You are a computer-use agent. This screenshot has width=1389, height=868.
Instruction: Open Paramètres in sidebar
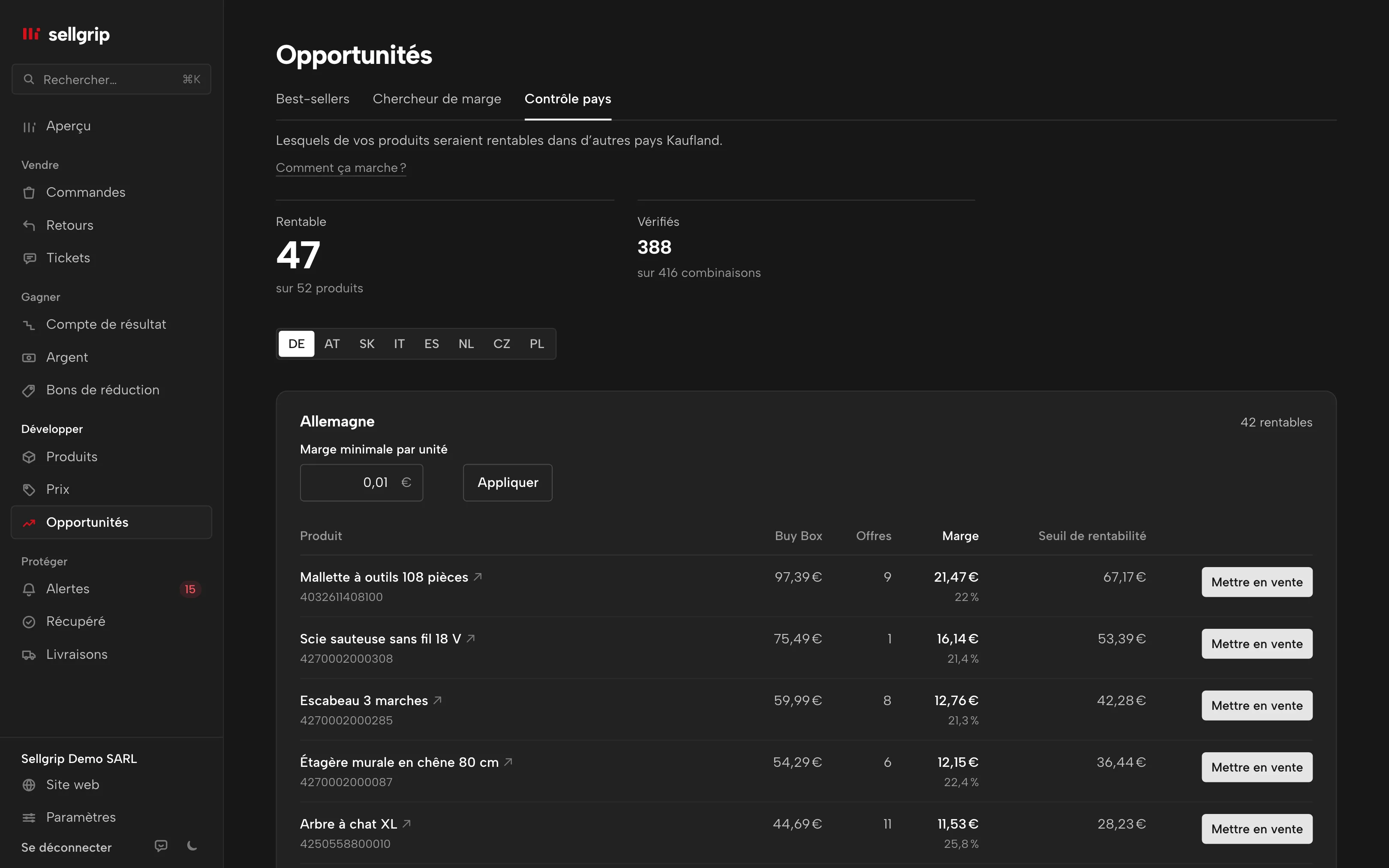click(111, 817)
